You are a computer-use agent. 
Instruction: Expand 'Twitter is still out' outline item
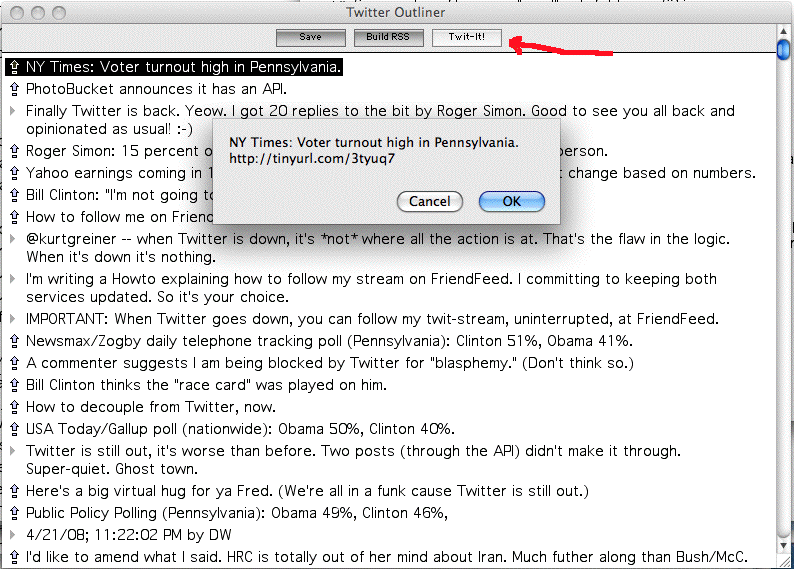13,451
